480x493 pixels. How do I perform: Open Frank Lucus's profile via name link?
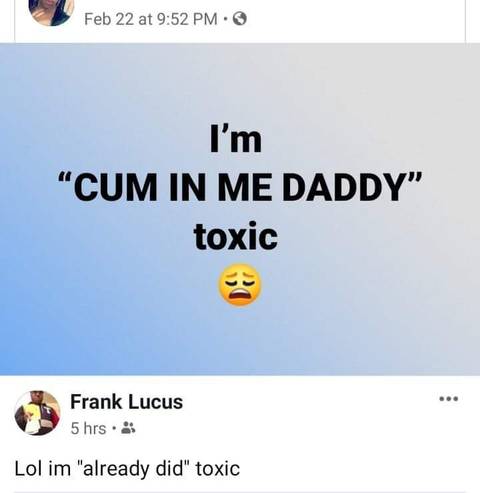click(x=127, y=401)
